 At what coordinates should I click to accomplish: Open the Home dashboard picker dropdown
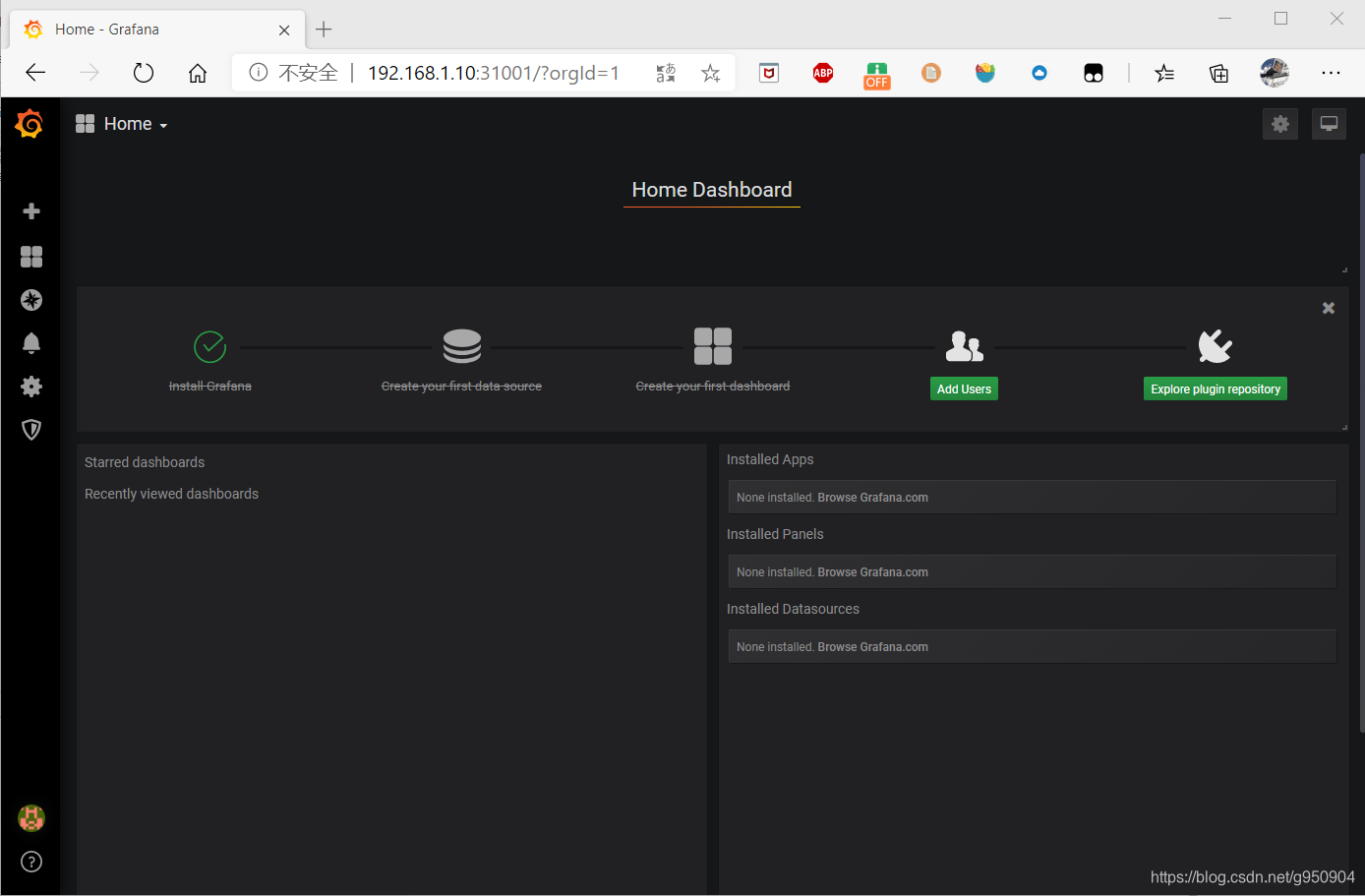pyautogui.click(x=122, y=124)
